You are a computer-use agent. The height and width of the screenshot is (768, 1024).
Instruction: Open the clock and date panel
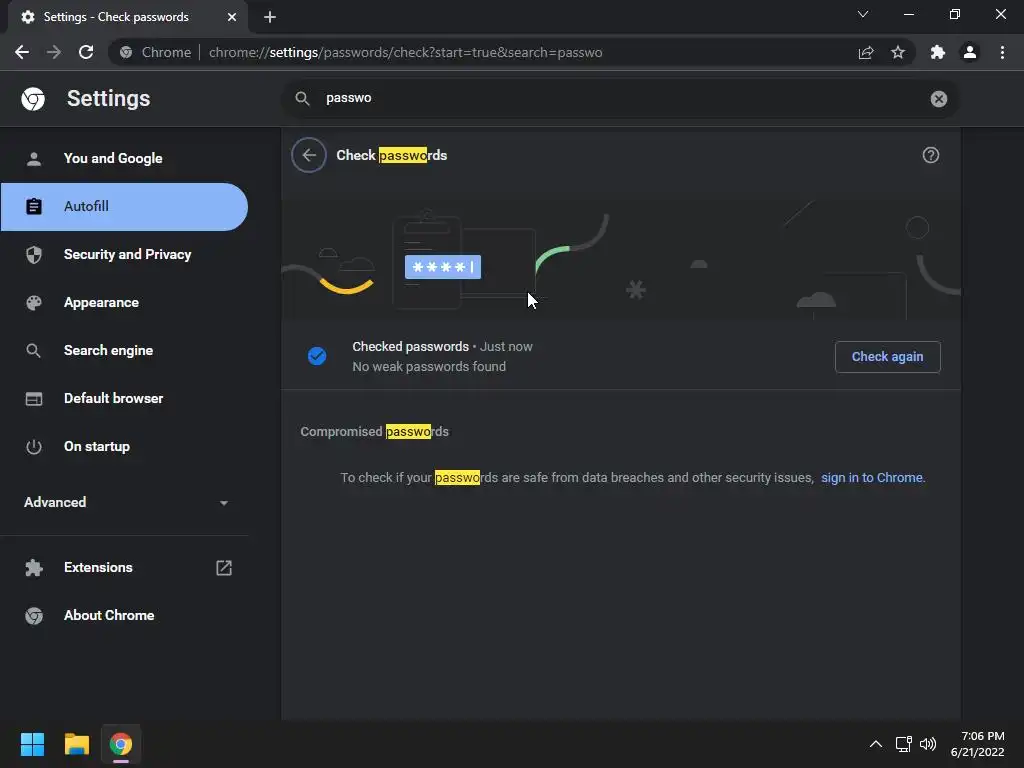point(978,744)
